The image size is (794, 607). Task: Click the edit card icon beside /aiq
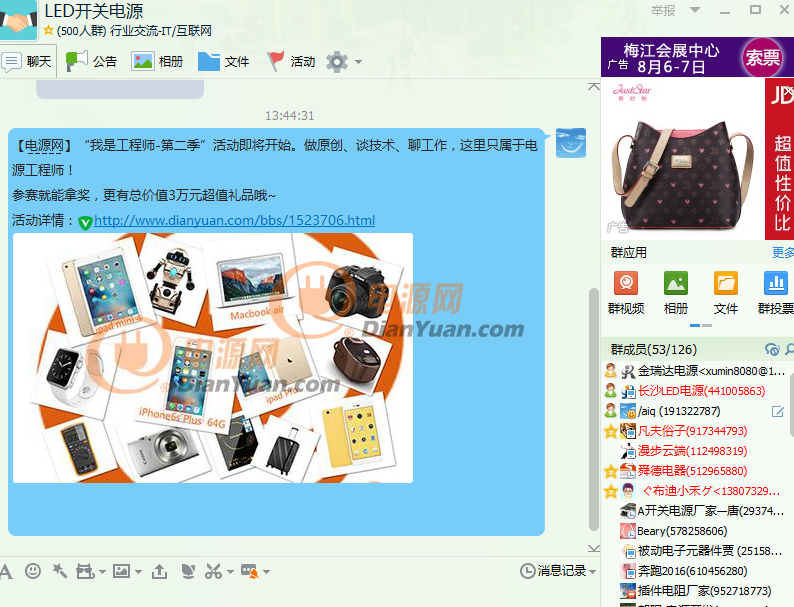pos(778,411)
